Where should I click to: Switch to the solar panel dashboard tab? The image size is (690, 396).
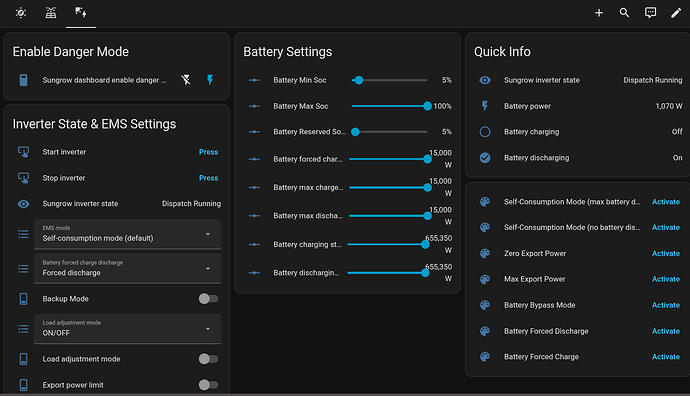pyautogui.click(x=51, y=13)
